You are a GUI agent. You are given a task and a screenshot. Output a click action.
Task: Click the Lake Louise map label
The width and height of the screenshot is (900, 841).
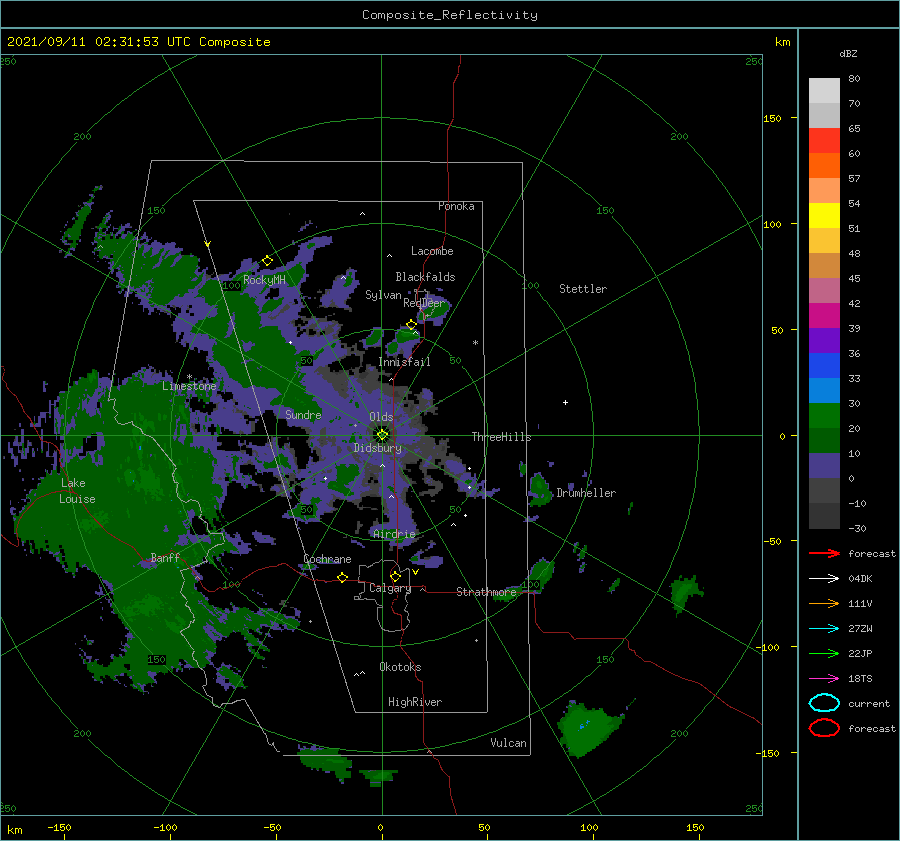pos(76,491)
